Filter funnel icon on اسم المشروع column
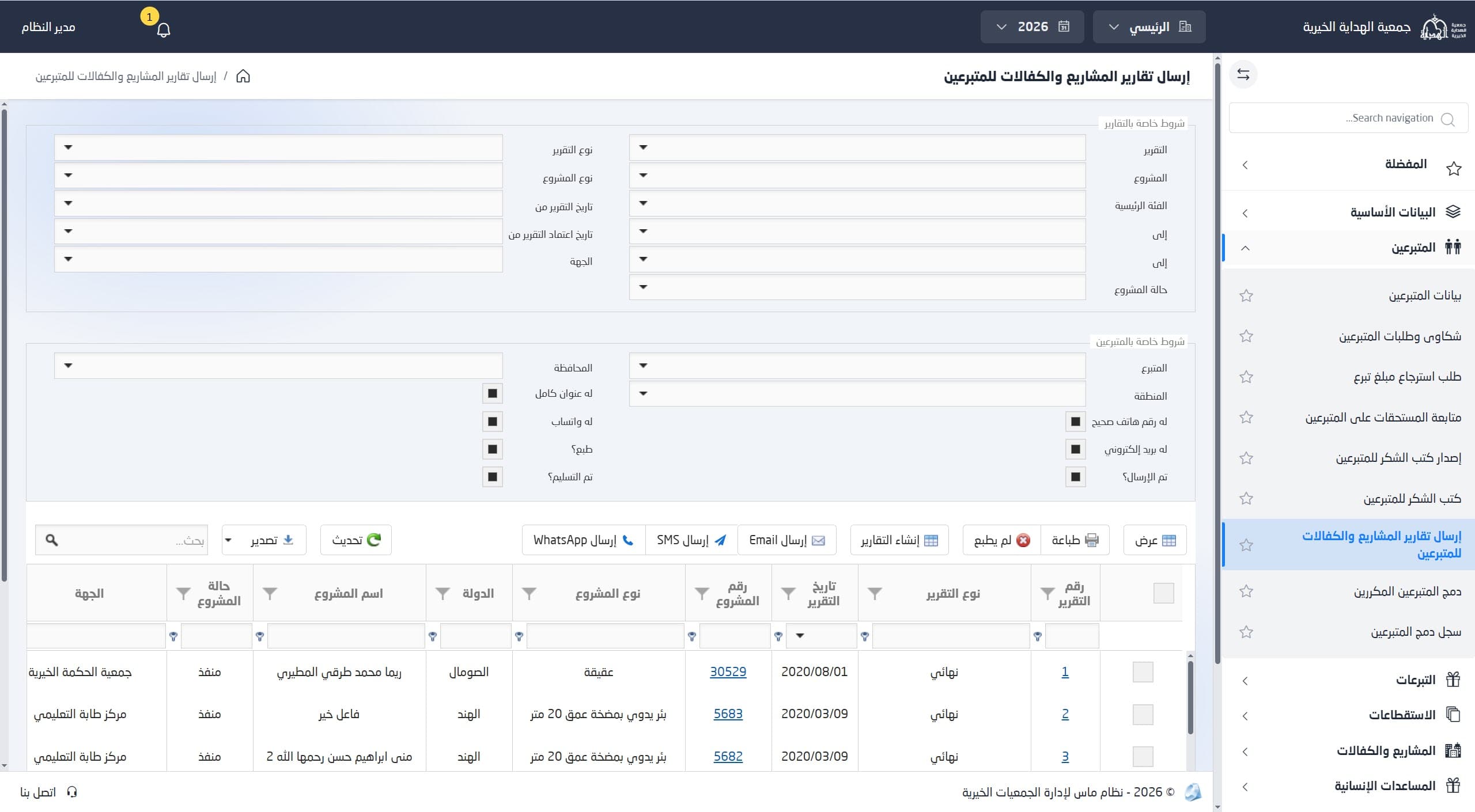Image resolution: width=1475 pixels, height=812 pixels. coord(270,593)
